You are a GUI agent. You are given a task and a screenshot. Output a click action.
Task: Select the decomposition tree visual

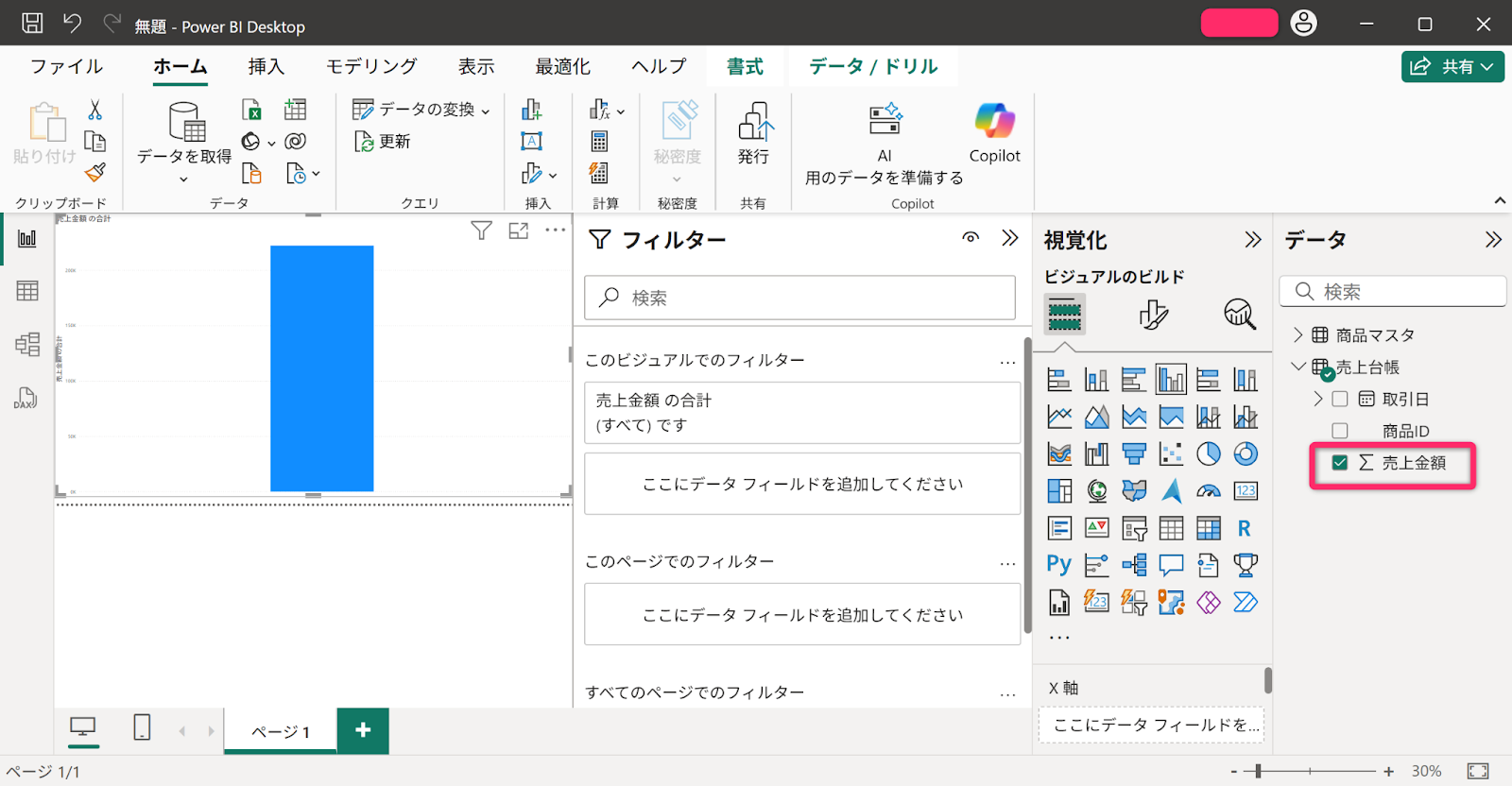click(x=1134, y=565)
